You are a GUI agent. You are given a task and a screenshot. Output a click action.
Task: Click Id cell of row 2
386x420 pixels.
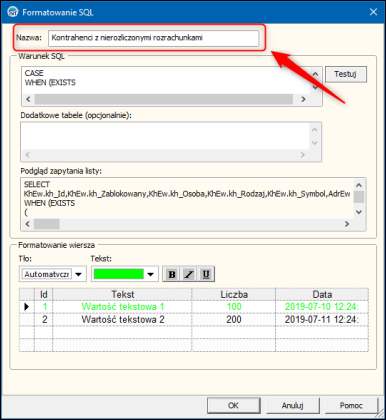click(x=44, y=320)
